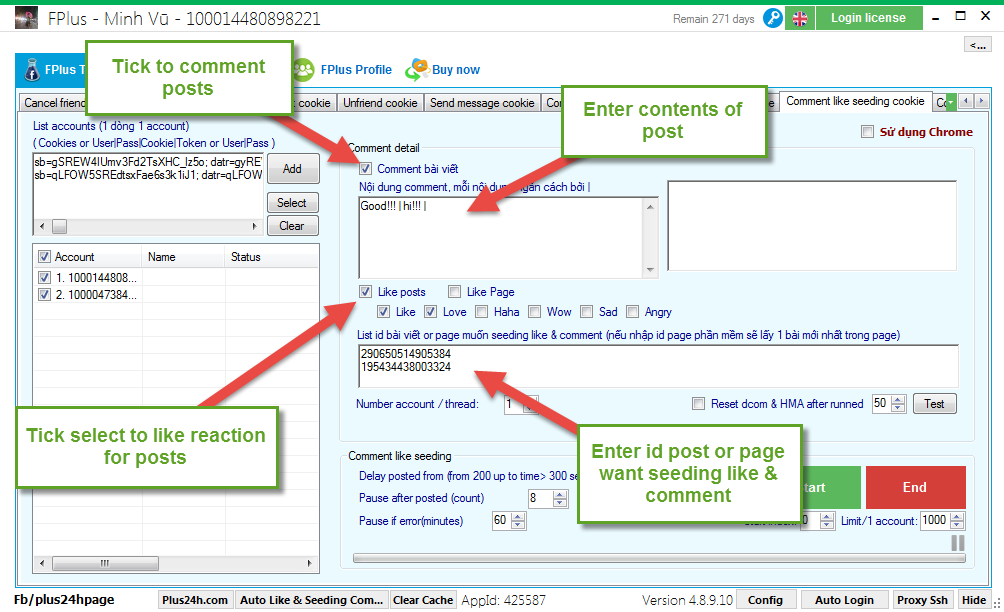Click the Auto Login button
1004x612 pixels.
pos(844,600)
